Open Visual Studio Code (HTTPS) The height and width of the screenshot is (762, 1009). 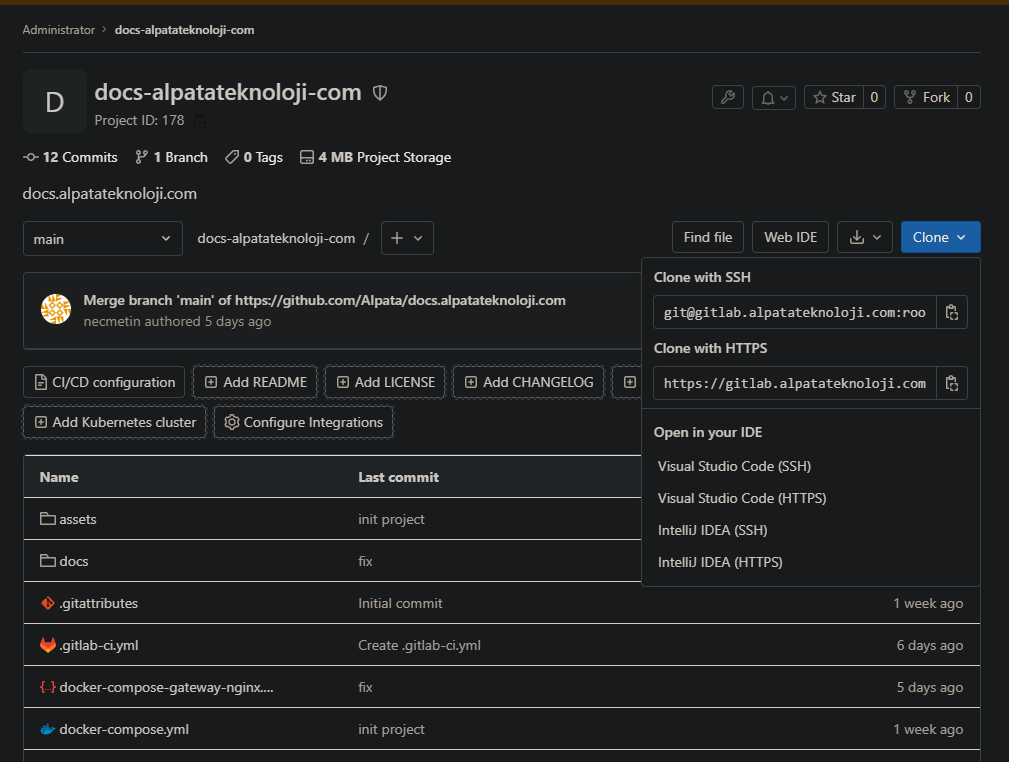[x=741, y=498]
